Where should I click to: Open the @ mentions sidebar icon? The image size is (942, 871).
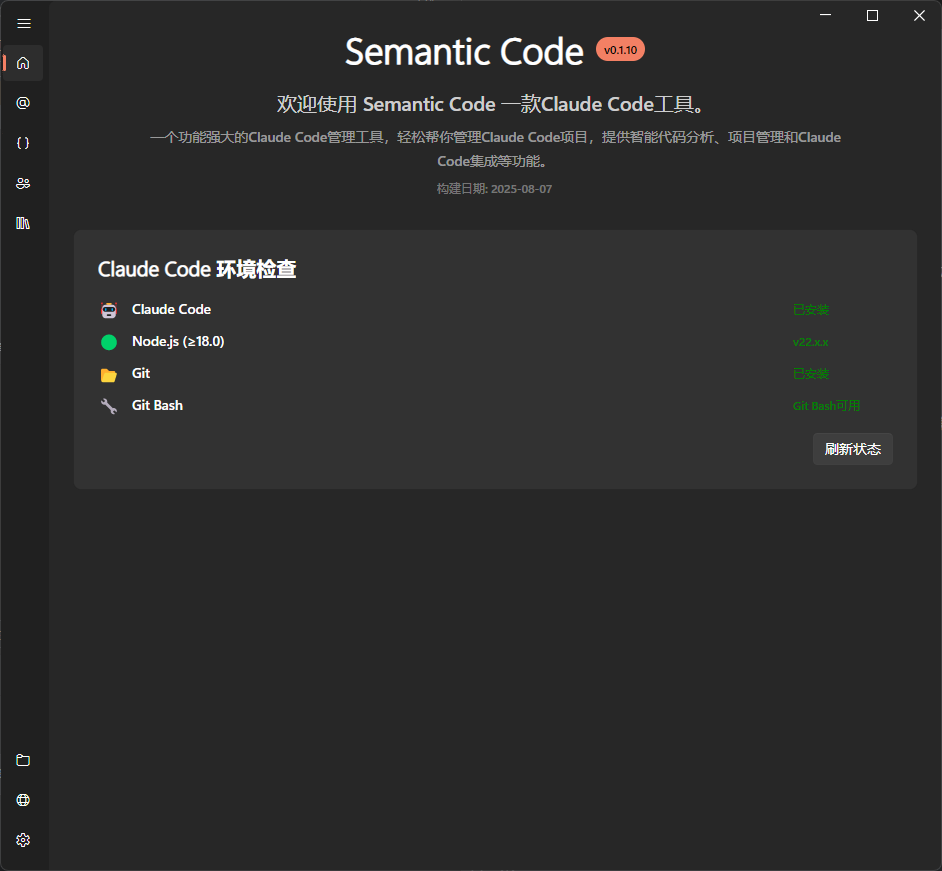[23, 103]
